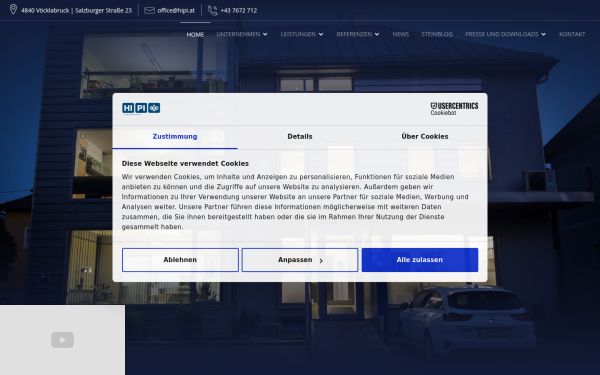This screenshot has width=600, height=375.
Task: Open the News page
Action: point(401,34)
